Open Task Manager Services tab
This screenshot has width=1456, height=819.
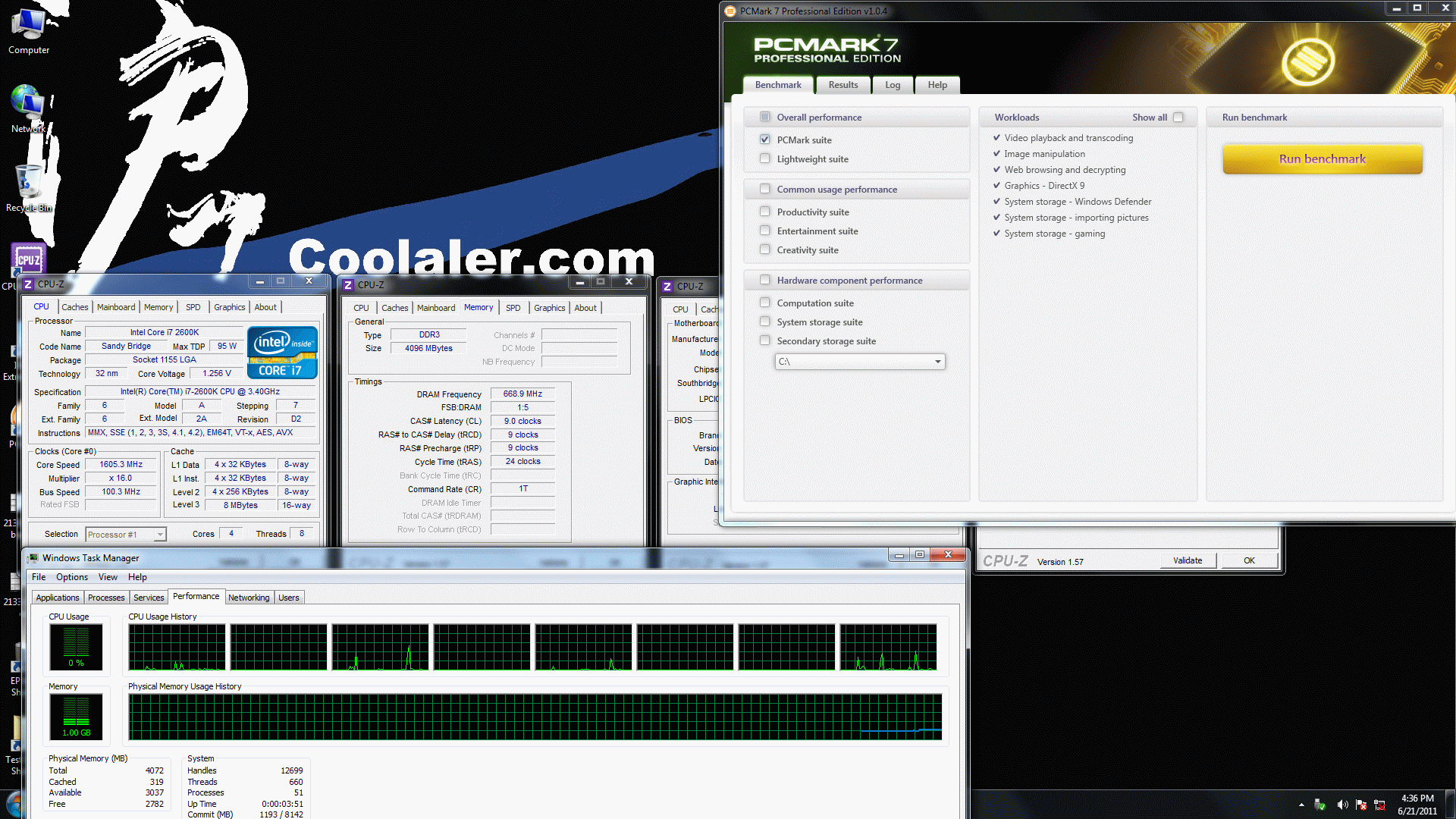coord(149,598)
